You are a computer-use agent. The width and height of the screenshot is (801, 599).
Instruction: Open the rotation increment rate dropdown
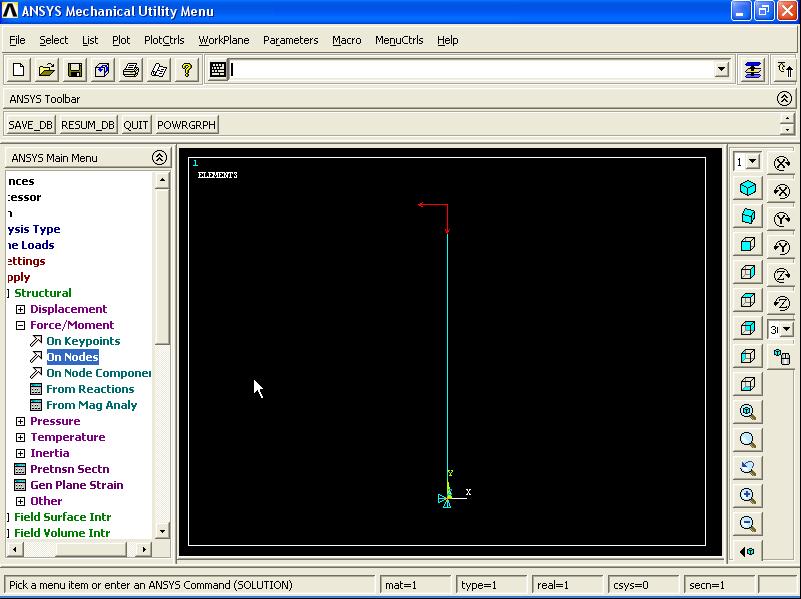pos(787,329)
